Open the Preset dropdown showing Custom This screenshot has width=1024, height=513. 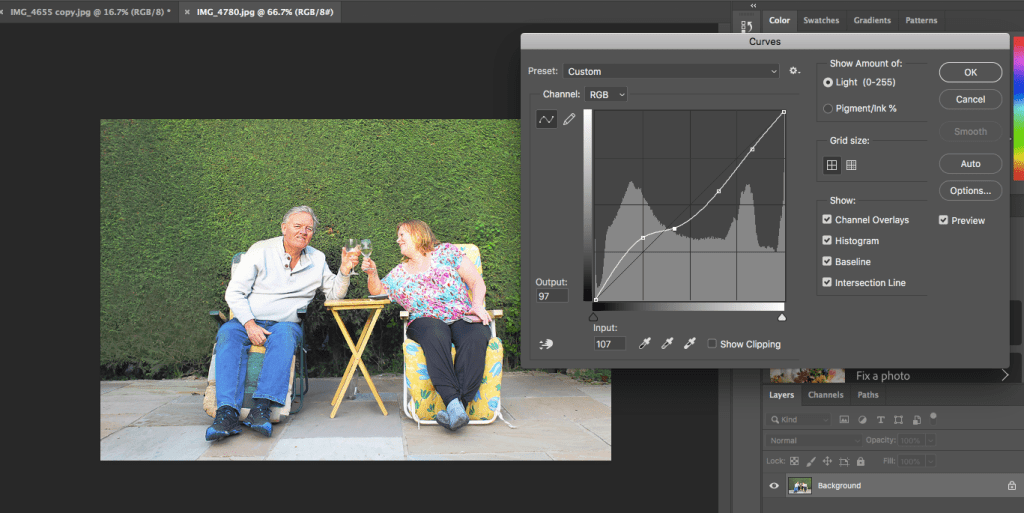tap(670, 71)
